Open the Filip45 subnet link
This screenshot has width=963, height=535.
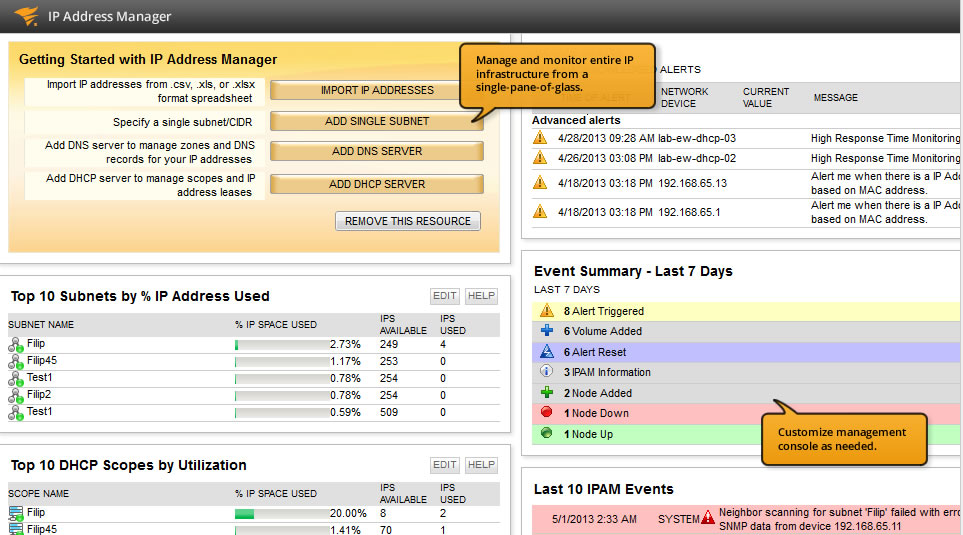coord(42,361)
